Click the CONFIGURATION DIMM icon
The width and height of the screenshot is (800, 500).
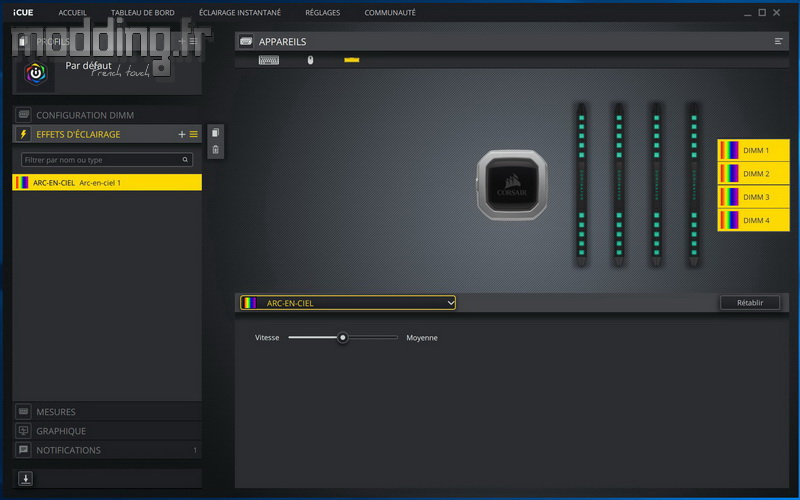click(23, 115)
